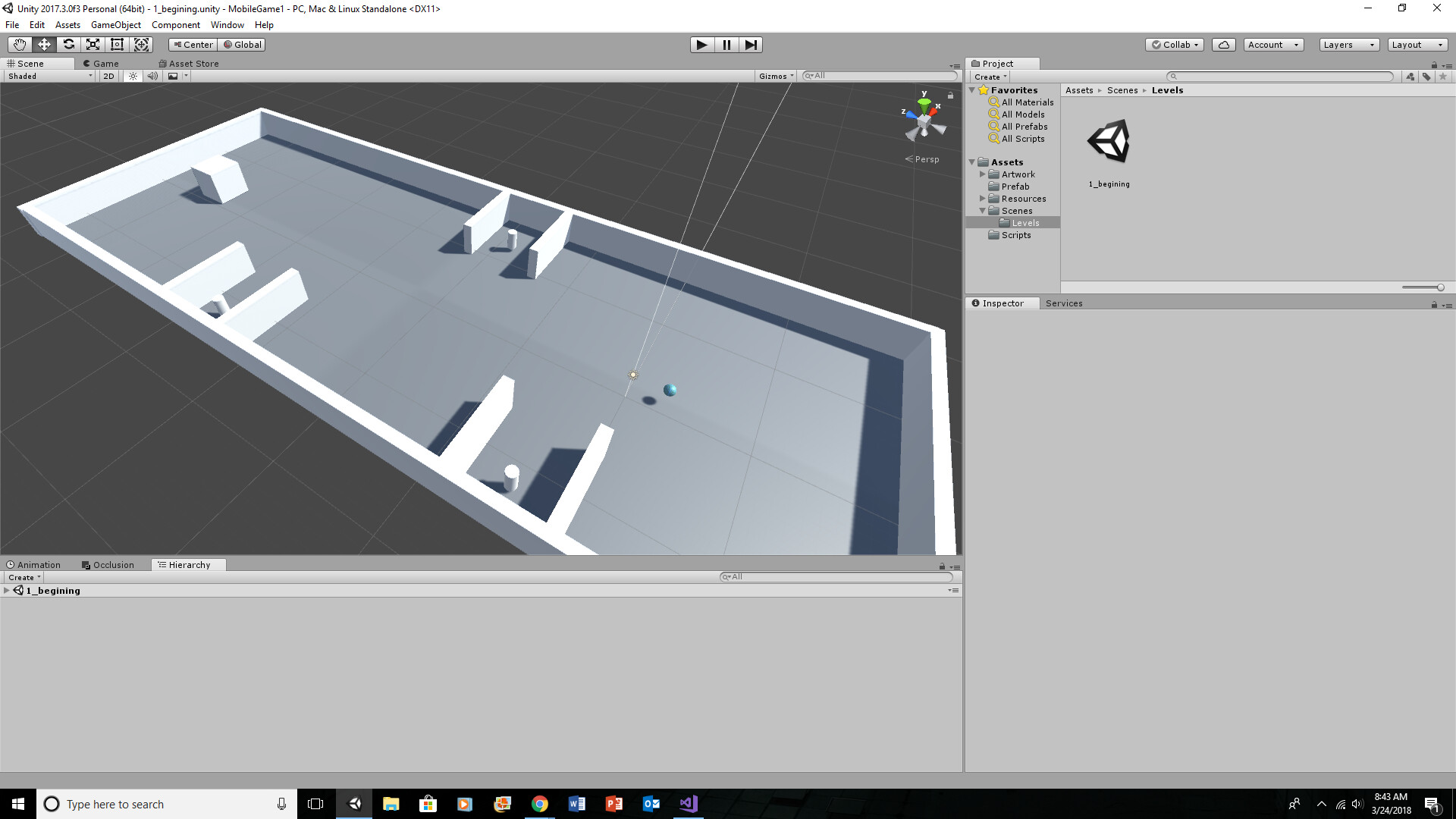Select the Rect Transform tool
The image size is (1456, 819).
117,45
